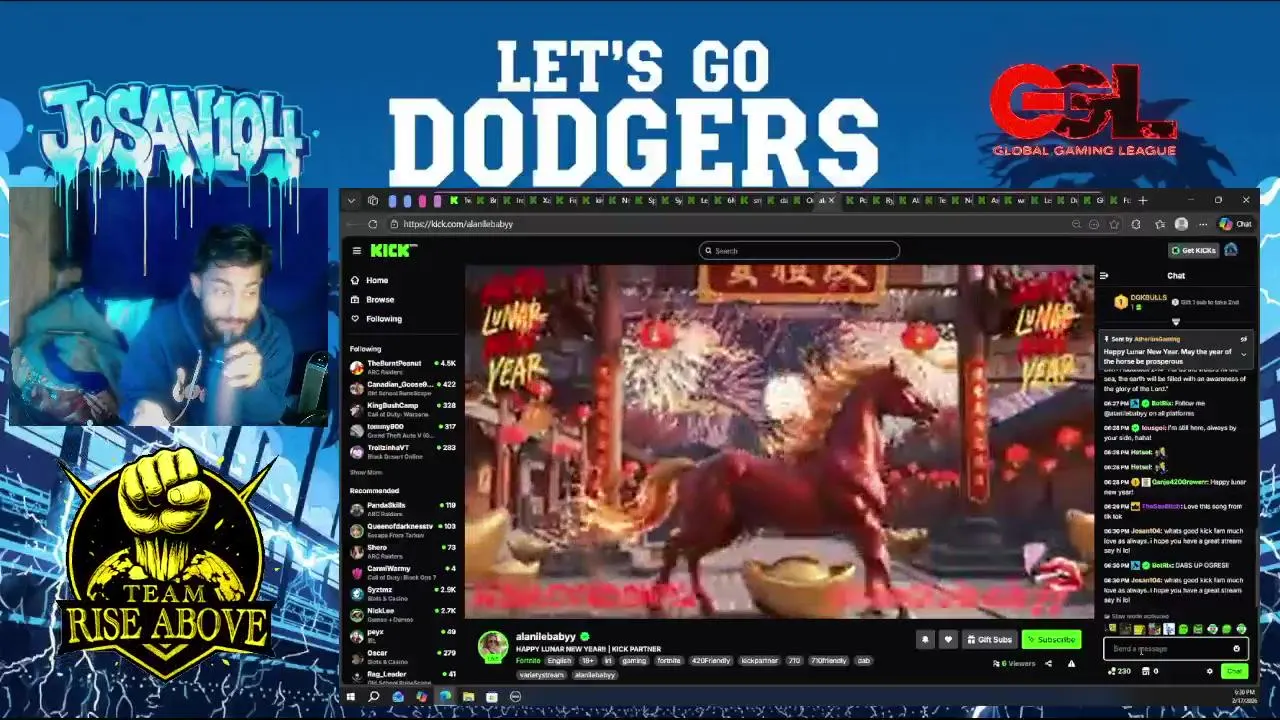Open the emoji picker in chat box
Screen dimensions: 1280x720
pos(1236,649)
